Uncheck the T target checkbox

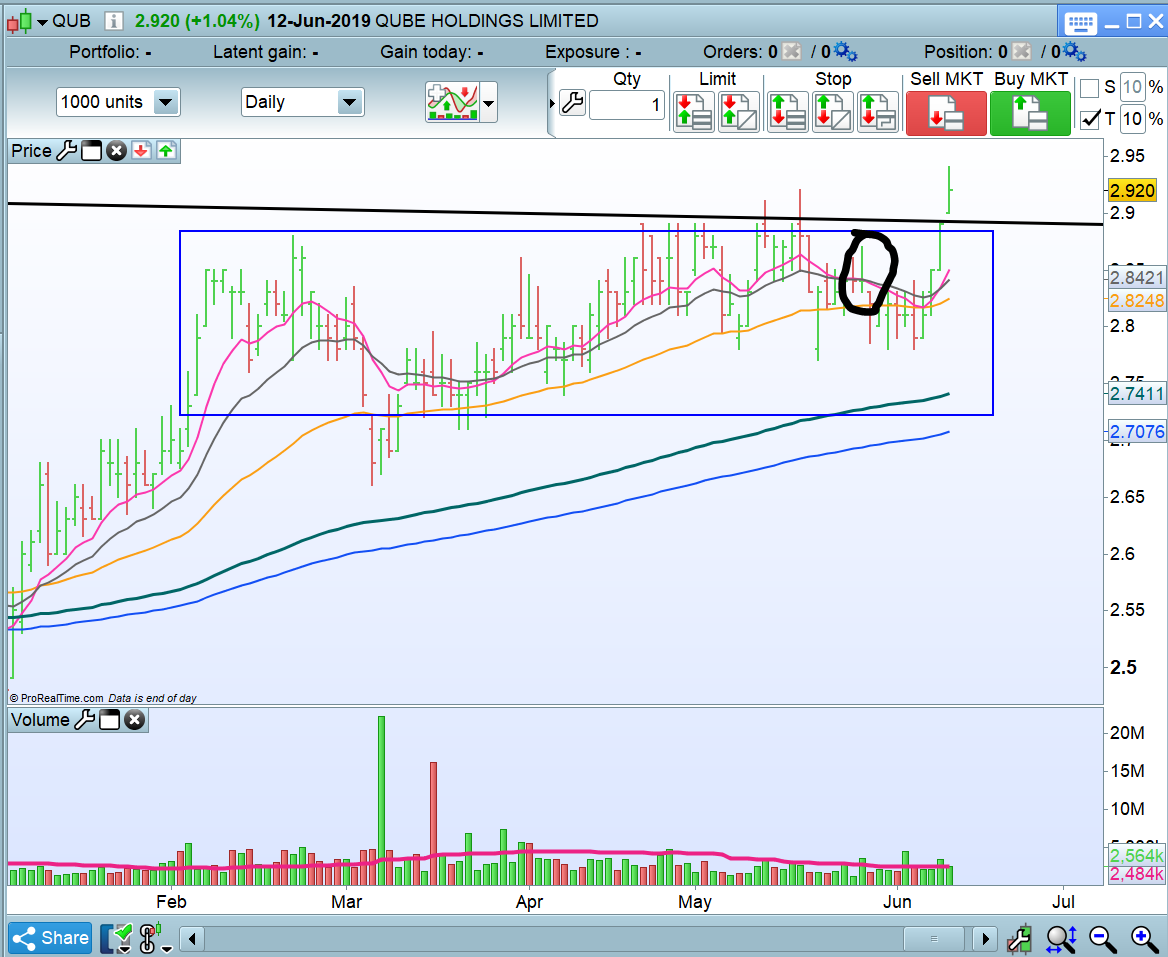(x=1089, y=118)
